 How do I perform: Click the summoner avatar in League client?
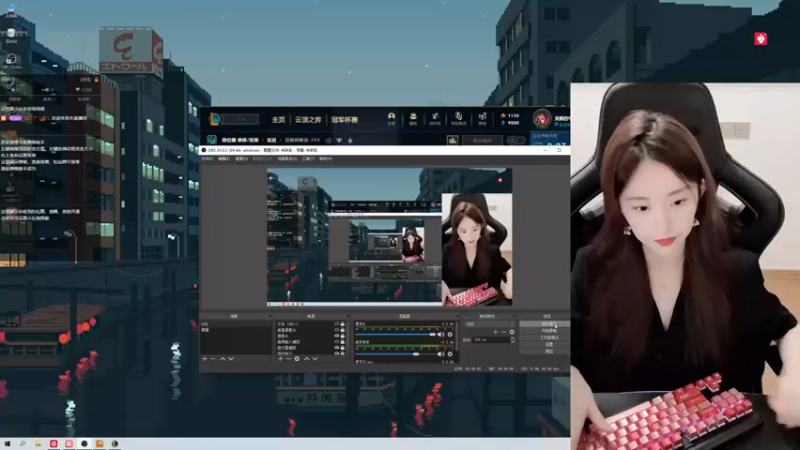pyautogui.click(x=542, y=119)
